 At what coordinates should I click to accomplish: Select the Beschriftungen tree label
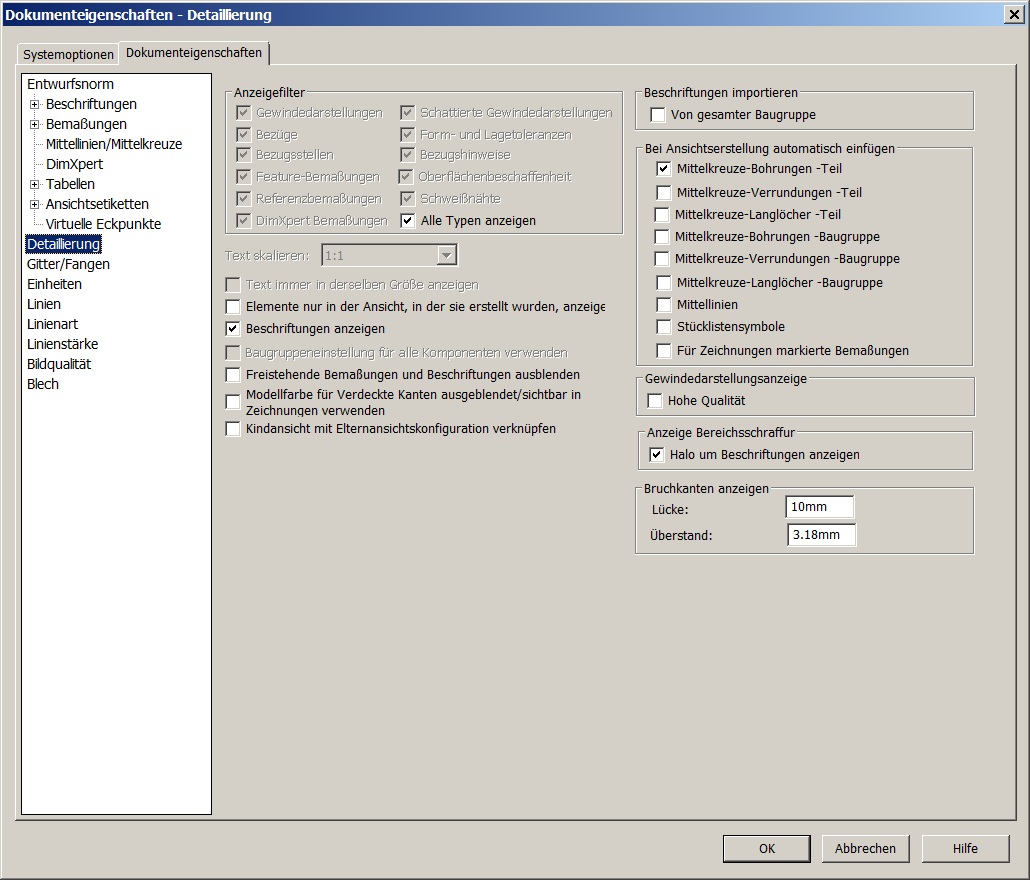click(91, 104)
